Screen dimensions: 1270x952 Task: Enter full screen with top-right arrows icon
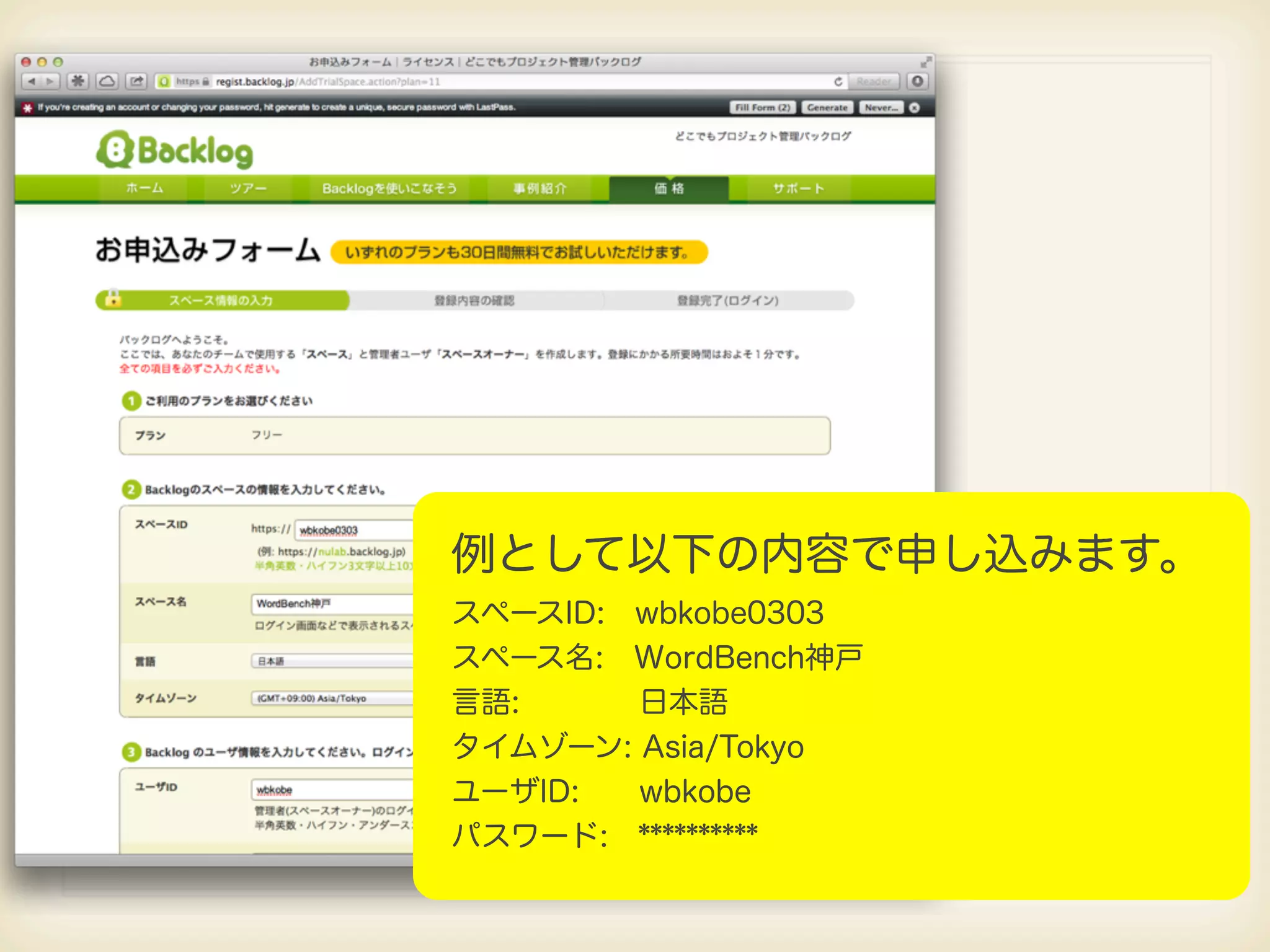925,62
